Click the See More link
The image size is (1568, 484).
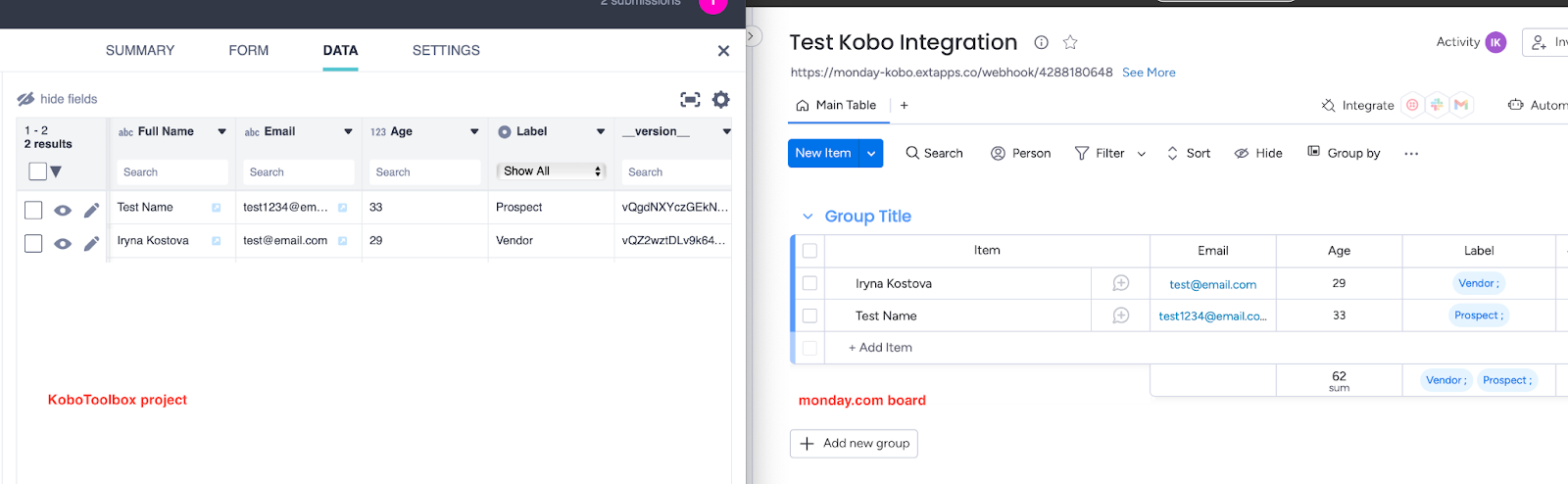point(1149,73)
